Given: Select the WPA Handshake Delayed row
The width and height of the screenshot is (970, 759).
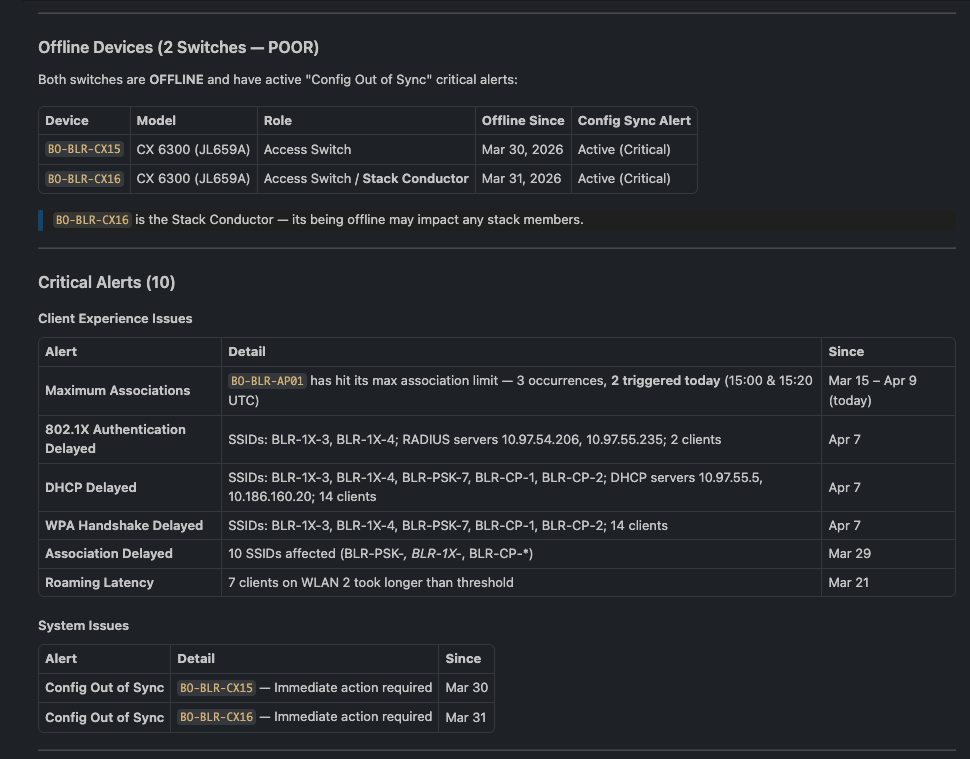Looking at the screenshot, I should pyautogui.click(x=124, y=525).
